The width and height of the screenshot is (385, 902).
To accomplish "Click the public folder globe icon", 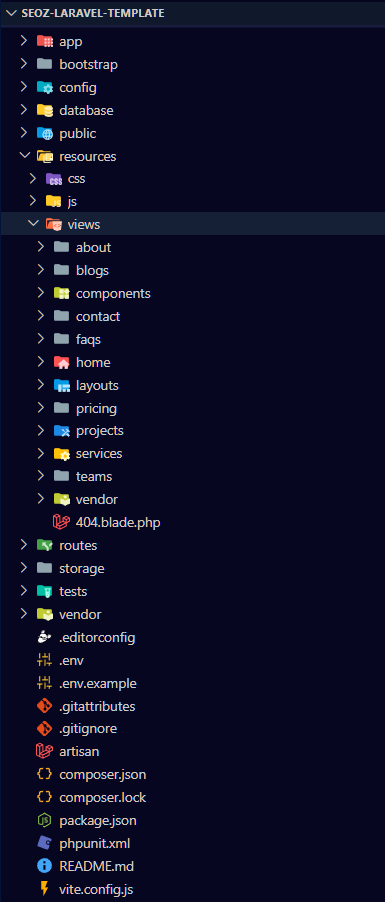I will point(45,133).
